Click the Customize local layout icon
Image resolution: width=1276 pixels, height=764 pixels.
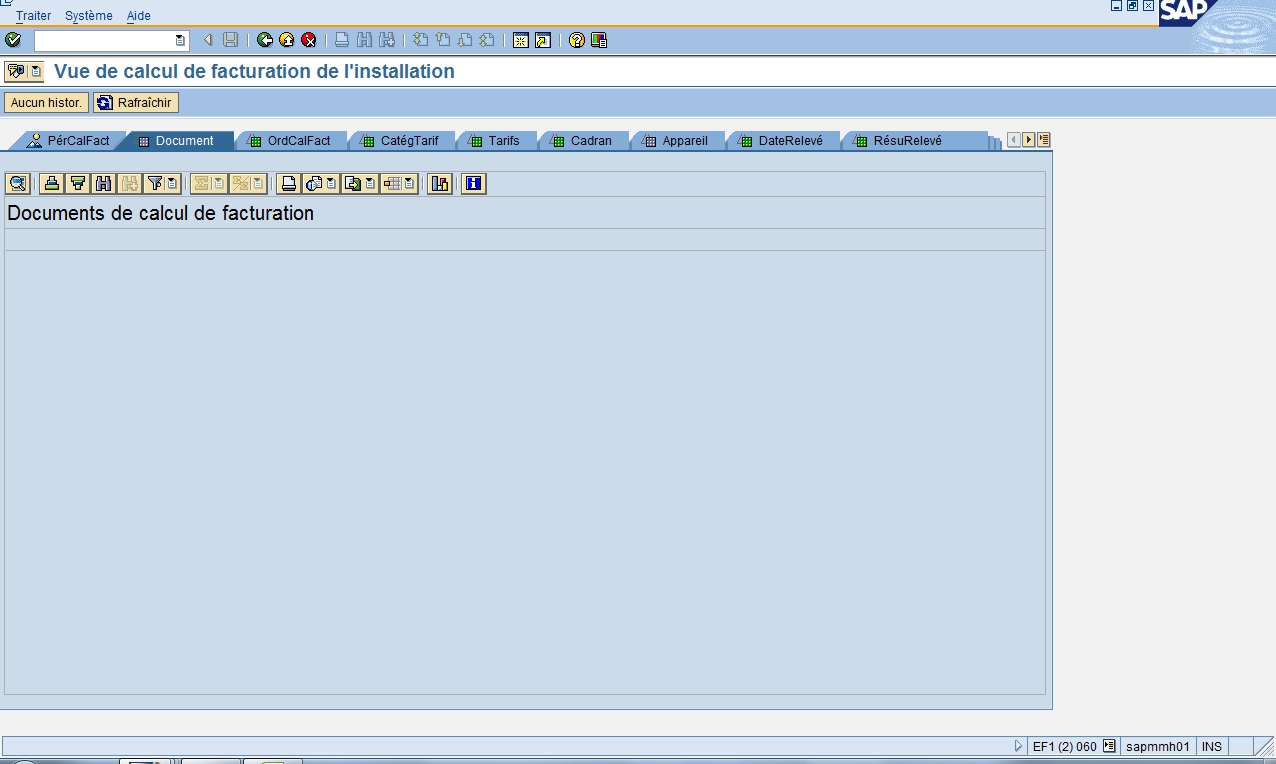click(x=599, y=40)
